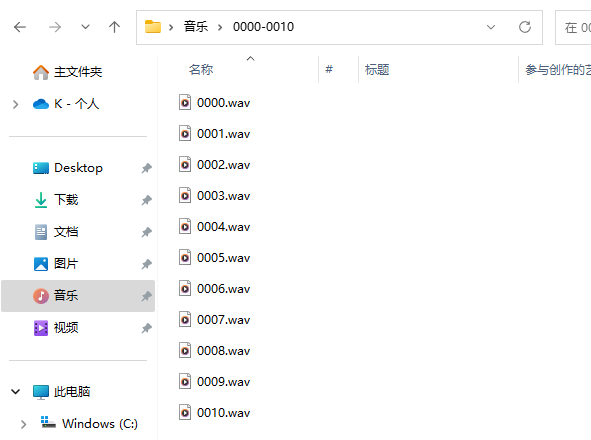Select file 0006.wav
591x440 pixels.
pos(224,289)
